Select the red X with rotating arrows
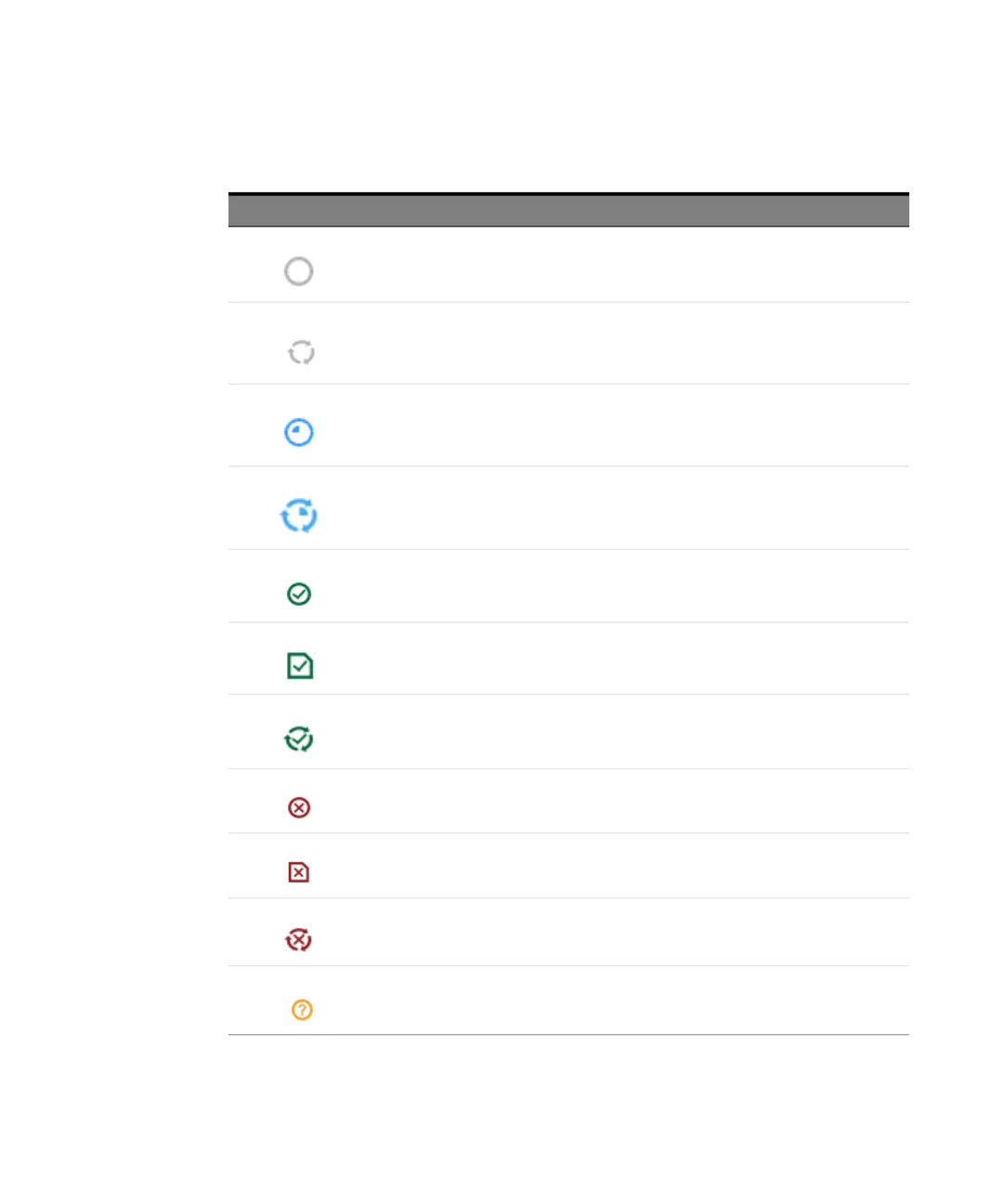The width and height of the screenshot is (1003, 1204). pyautogui.click(x=298, y=939)
